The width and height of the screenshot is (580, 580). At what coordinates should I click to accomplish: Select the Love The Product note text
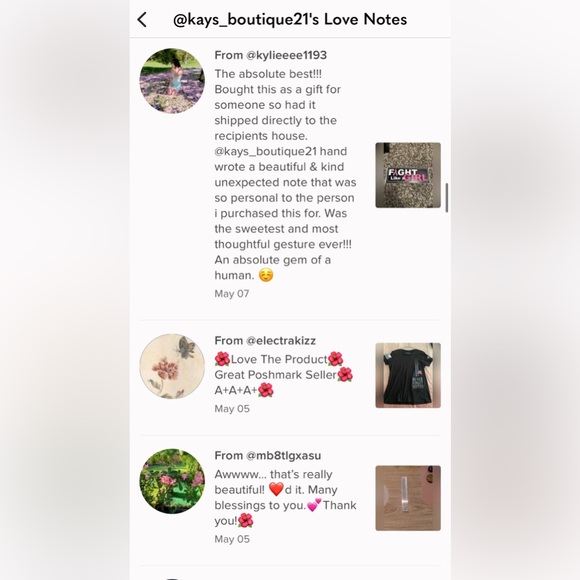pyautogui.click(x=284, y=374)
